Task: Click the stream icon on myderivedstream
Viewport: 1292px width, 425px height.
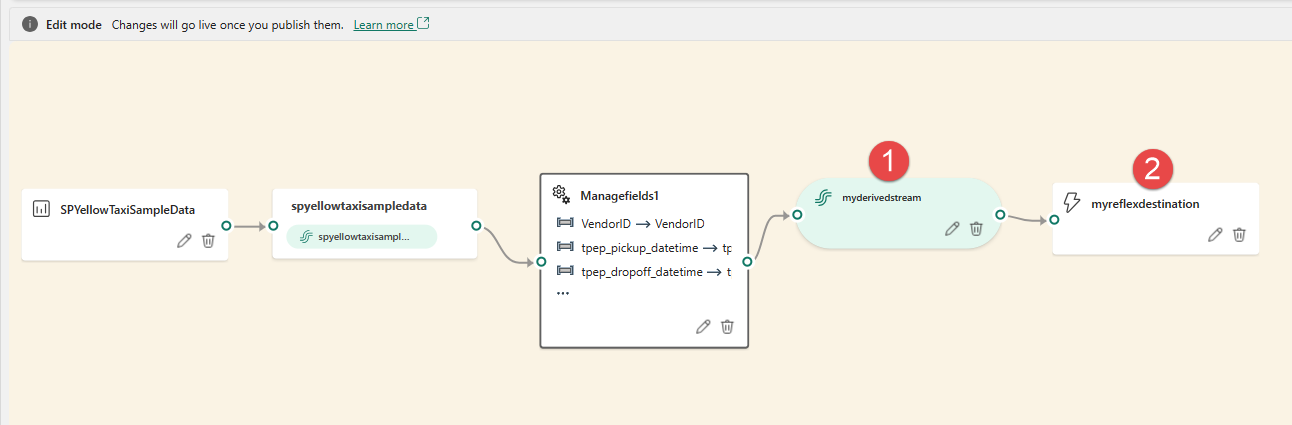Action: point(823,198)
